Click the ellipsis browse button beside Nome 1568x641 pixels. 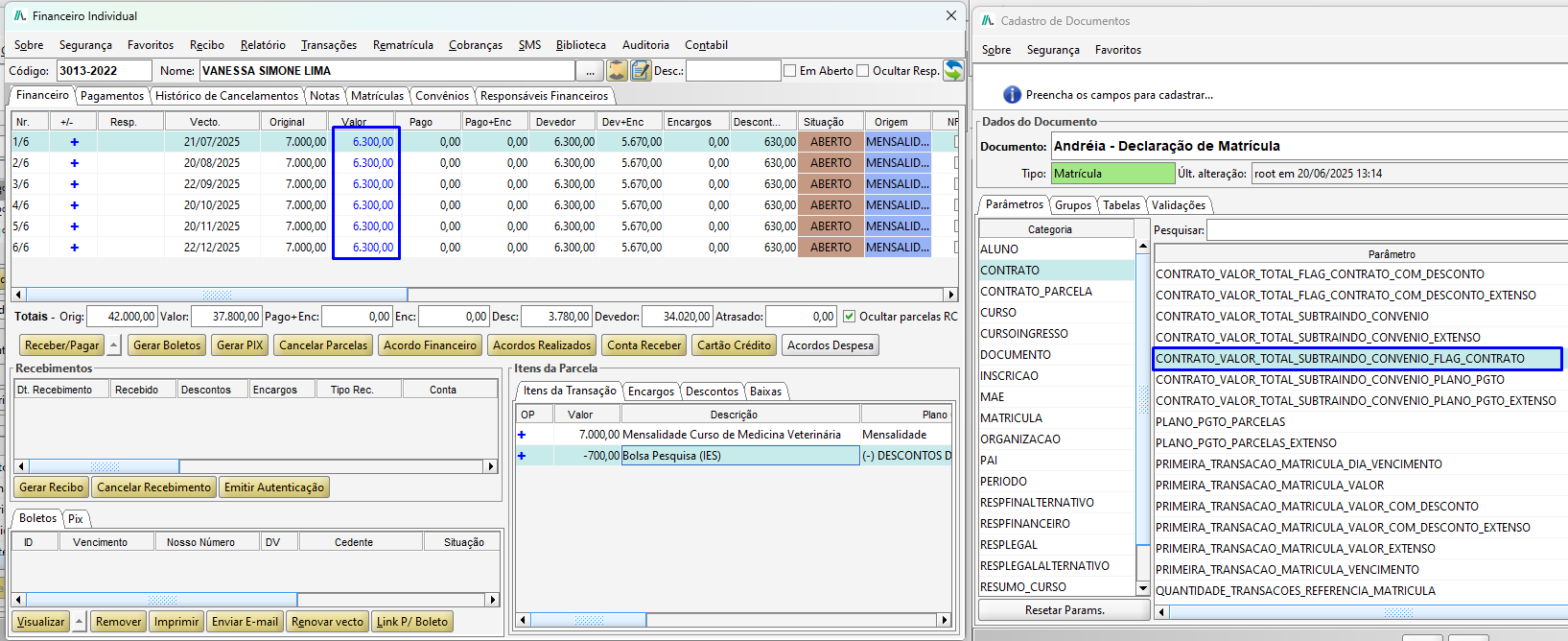tap(590, 71)
